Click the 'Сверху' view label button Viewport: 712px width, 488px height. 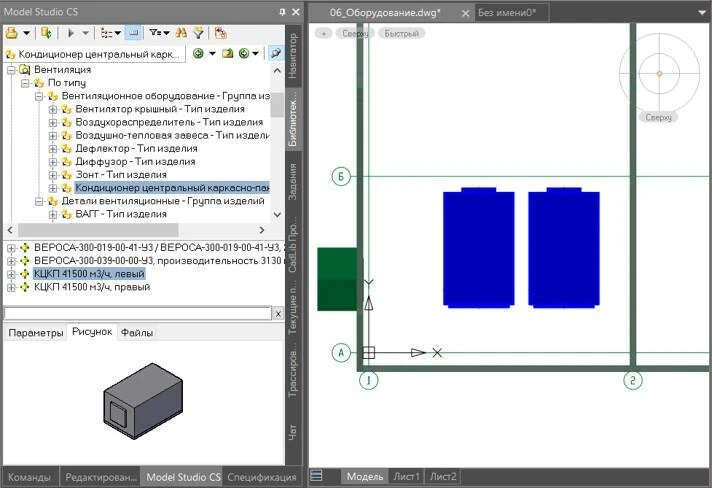click(354, 33)
